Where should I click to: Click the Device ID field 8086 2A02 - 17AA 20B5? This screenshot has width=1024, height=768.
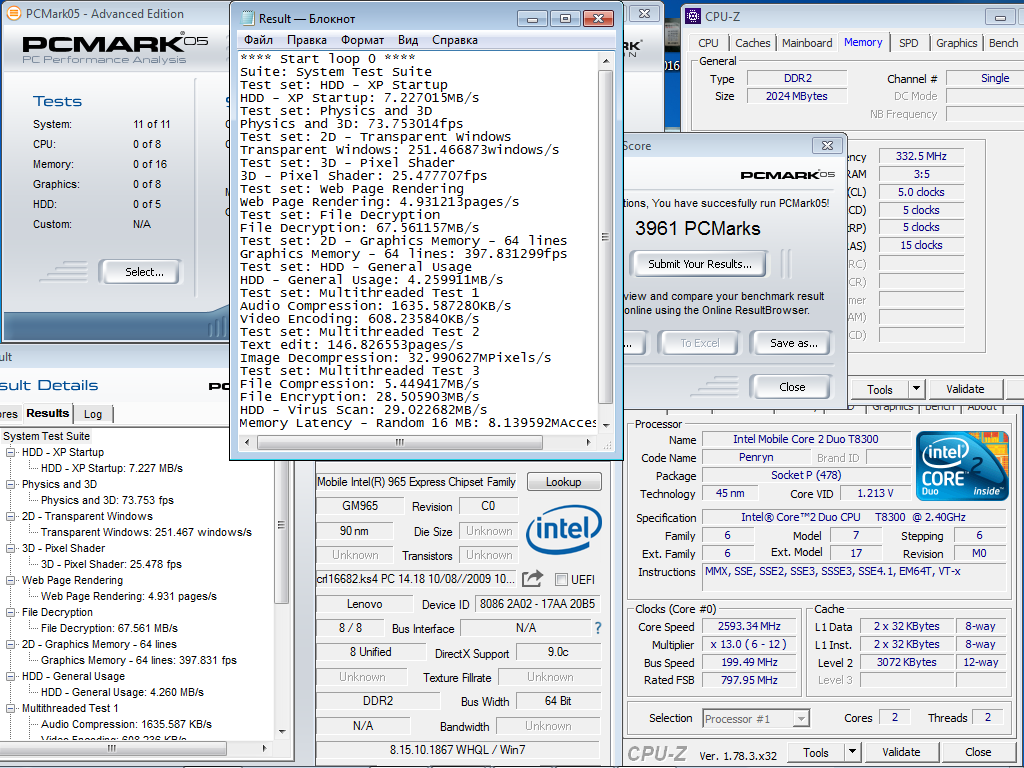point(537,604)
